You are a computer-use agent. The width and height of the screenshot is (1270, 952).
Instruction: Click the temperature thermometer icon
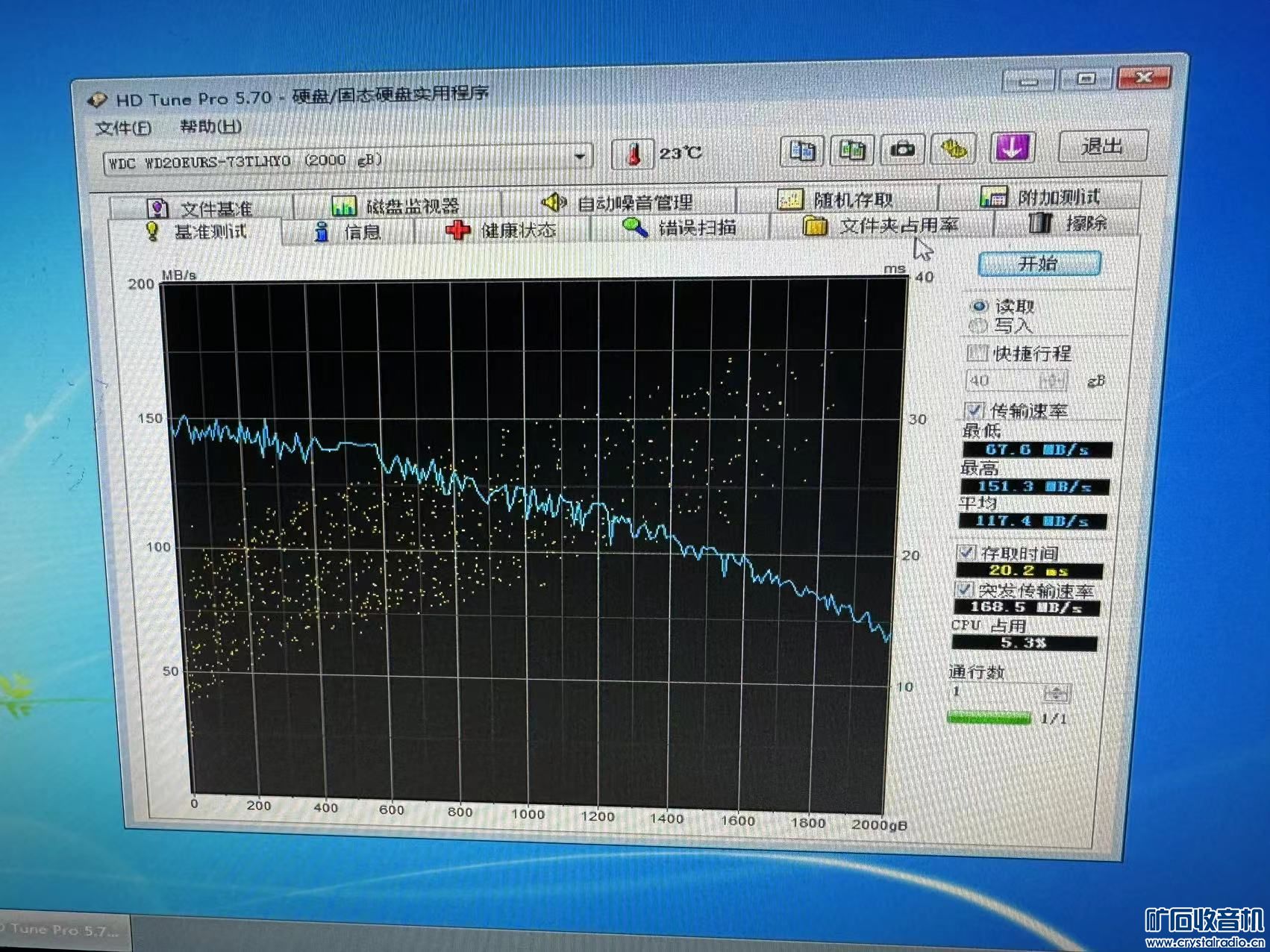click(x=633, y=154)
